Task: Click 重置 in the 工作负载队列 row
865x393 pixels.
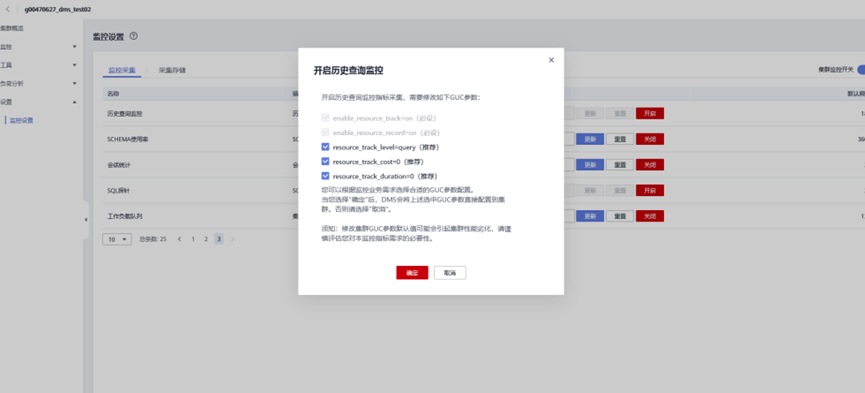Action: [x=620, y=216]
